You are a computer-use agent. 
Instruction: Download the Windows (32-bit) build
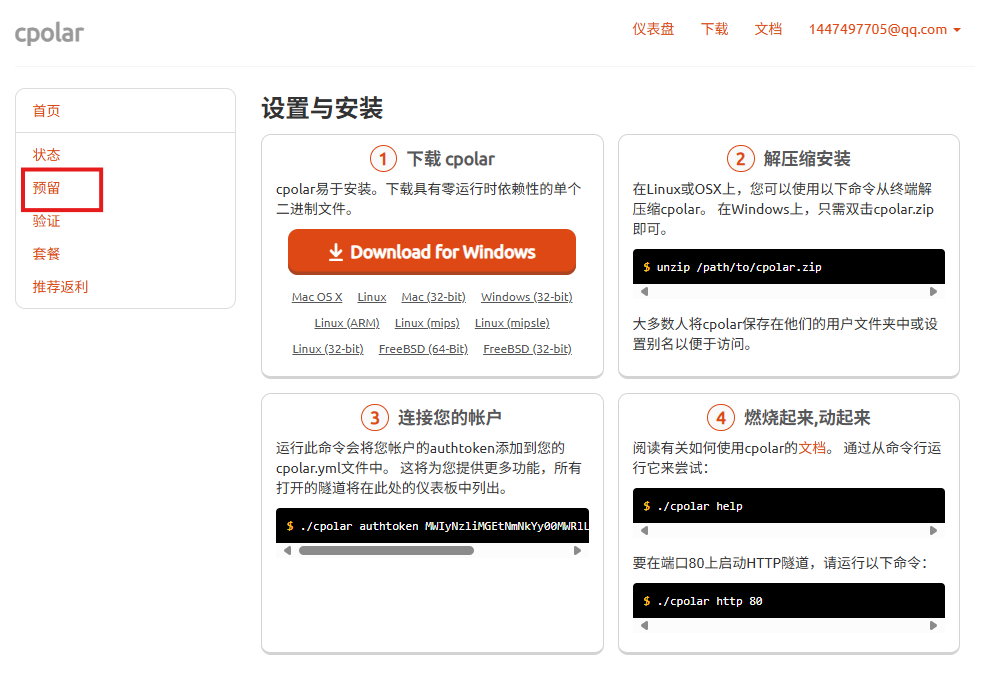coord(526,297)
